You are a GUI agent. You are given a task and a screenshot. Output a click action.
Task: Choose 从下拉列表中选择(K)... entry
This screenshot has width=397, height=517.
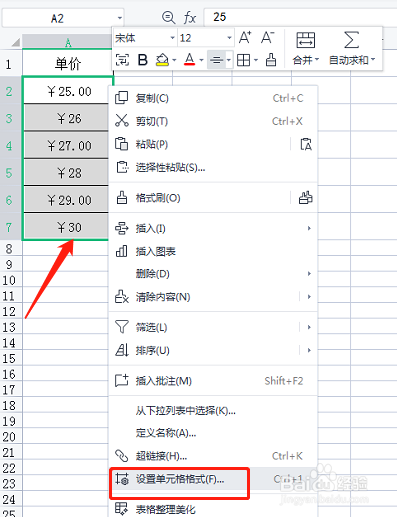213,411
